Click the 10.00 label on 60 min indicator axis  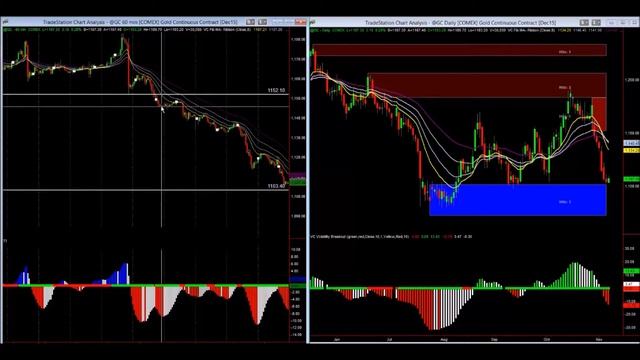coord(296,249)
